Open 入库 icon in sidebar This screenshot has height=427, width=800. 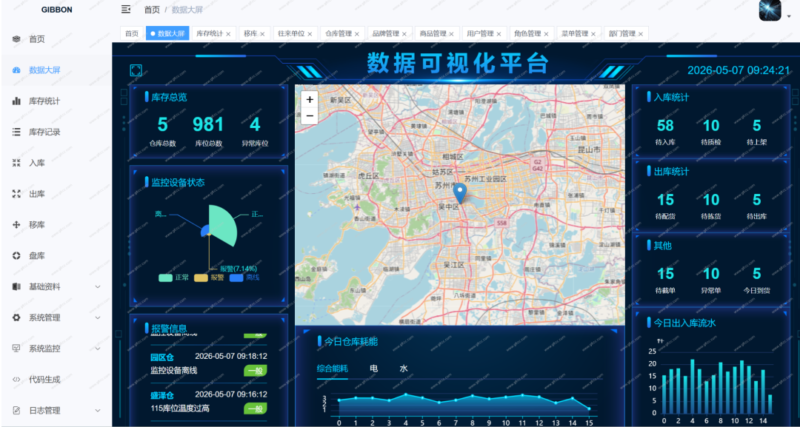(x=16, y=163)
